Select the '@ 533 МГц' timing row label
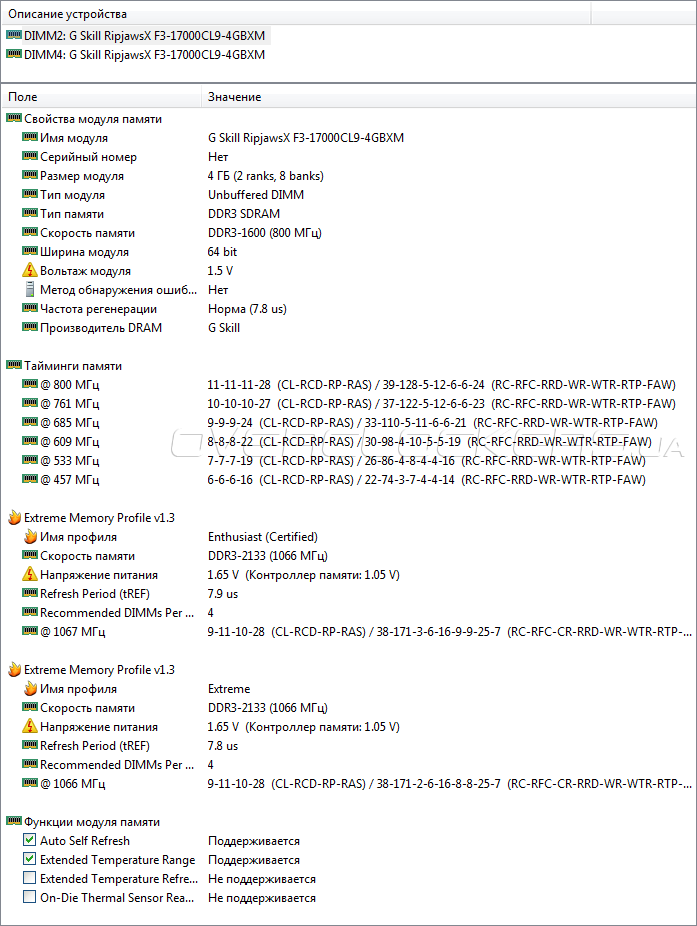Image resolution: width=697 pixels, height=926 pixels. [70, 461]
